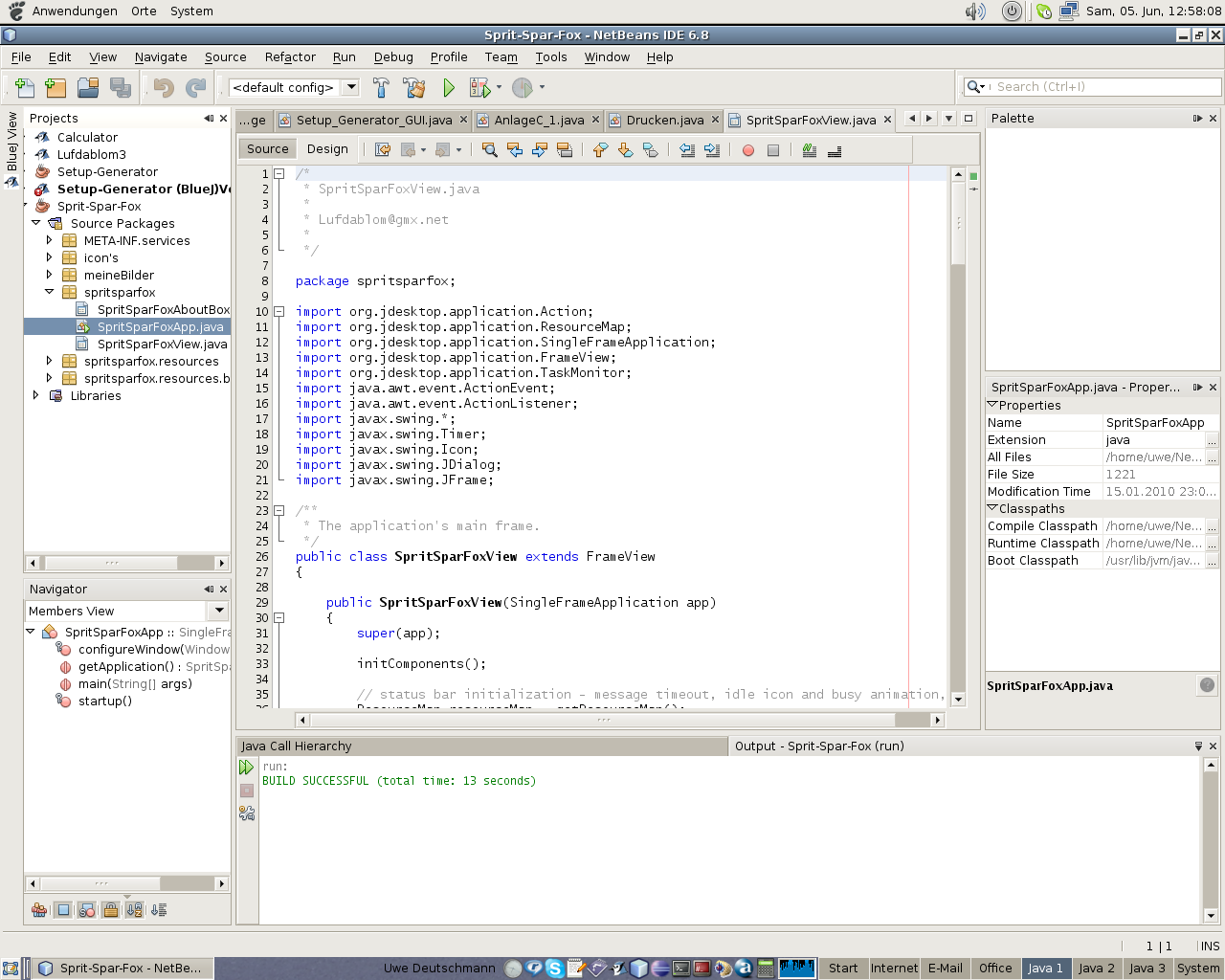The image size is (1225, 980).
Task: Clean and build with hammer-and-broom icon
Action: tap(413, 87)
